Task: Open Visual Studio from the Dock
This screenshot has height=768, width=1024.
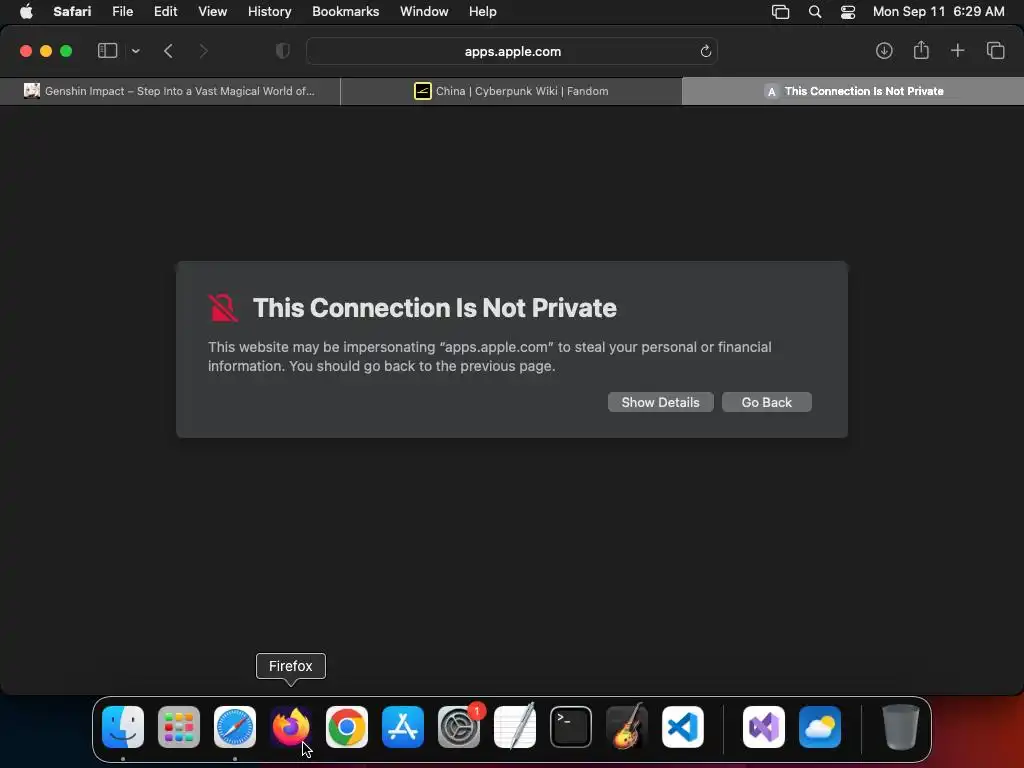Action: pyautogui.click(x=764, y=727)
